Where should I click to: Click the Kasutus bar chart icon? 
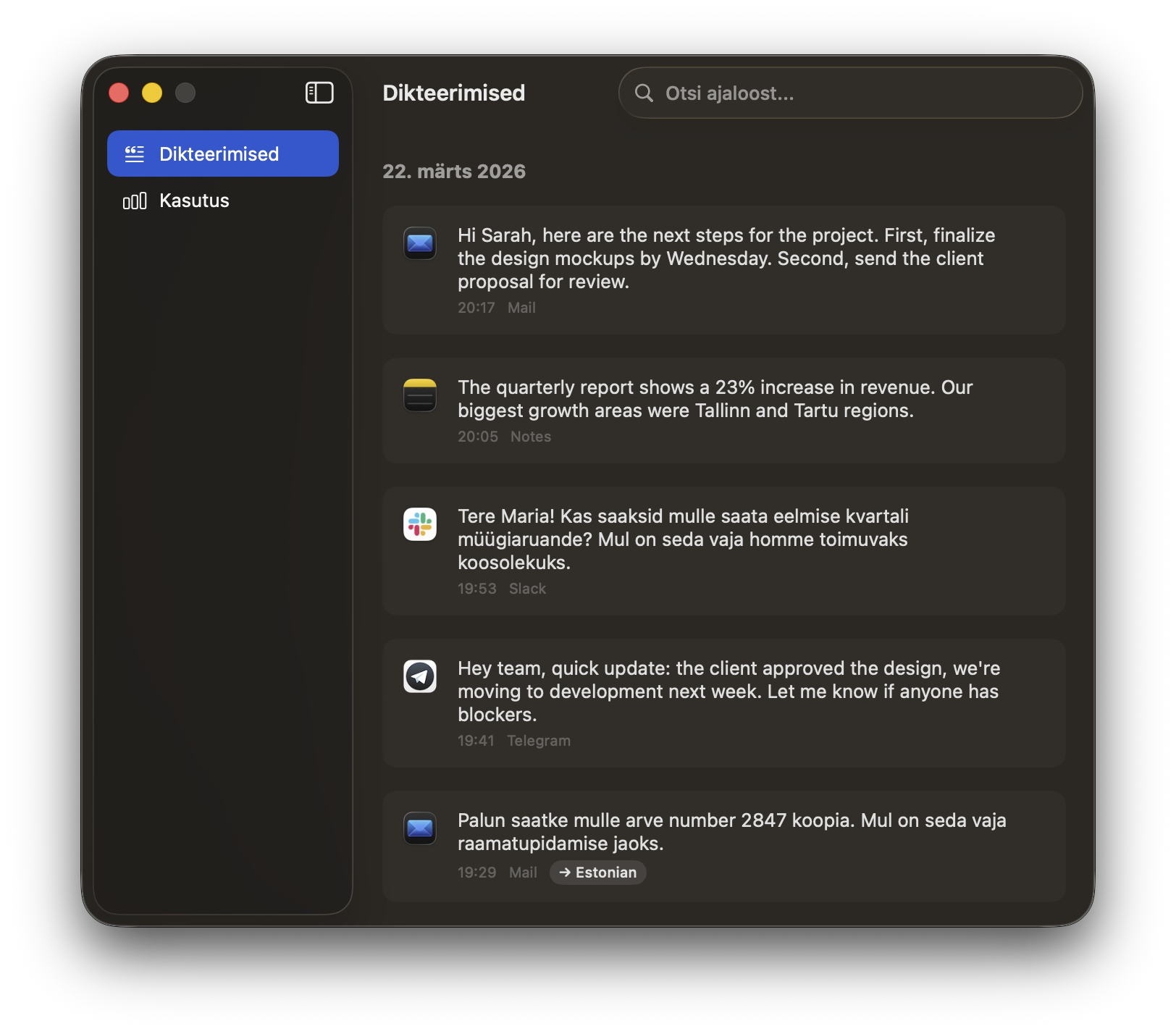click(135, 201)
